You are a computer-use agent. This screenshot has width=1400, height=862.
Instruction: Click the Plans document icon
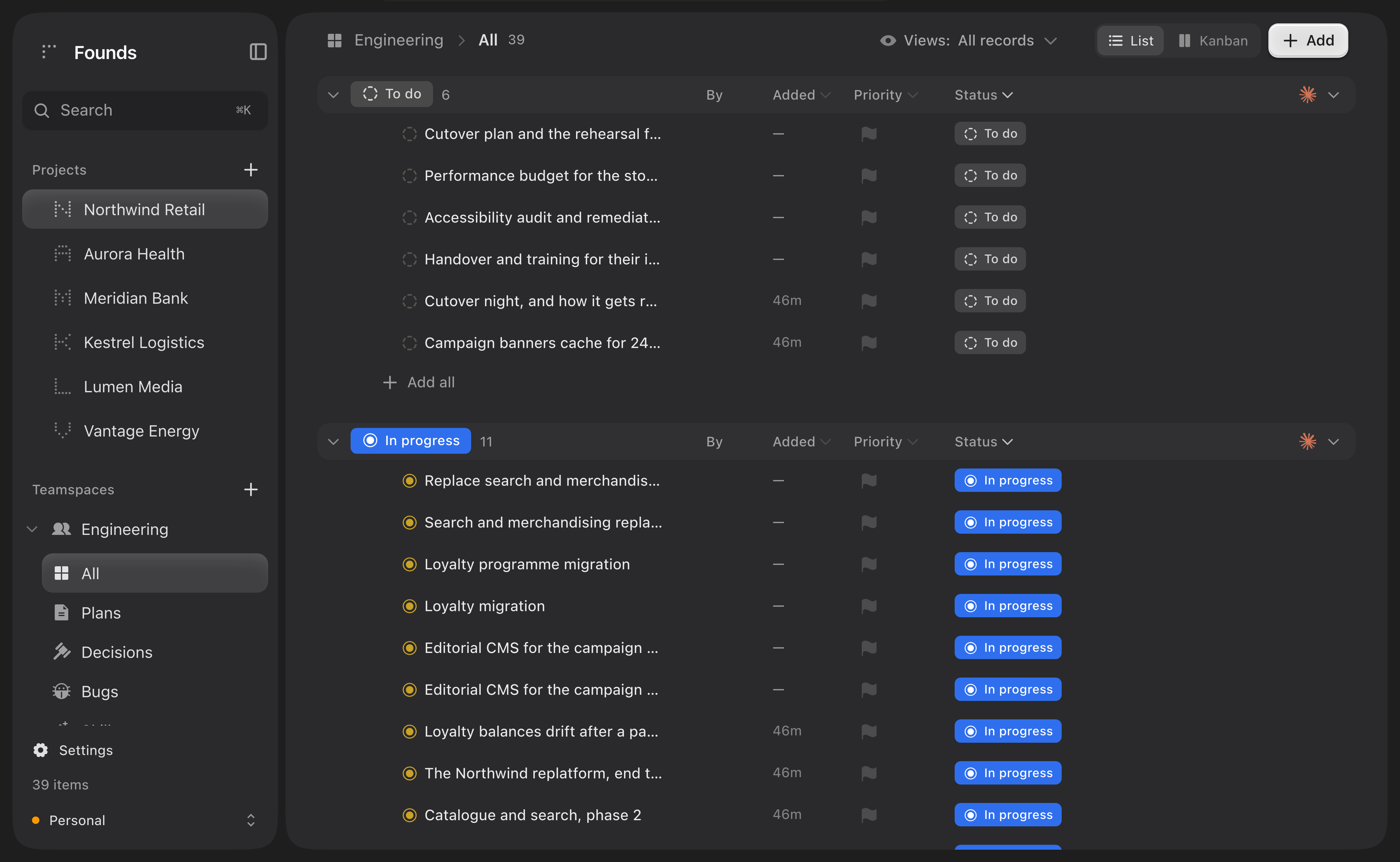[62, 613]
